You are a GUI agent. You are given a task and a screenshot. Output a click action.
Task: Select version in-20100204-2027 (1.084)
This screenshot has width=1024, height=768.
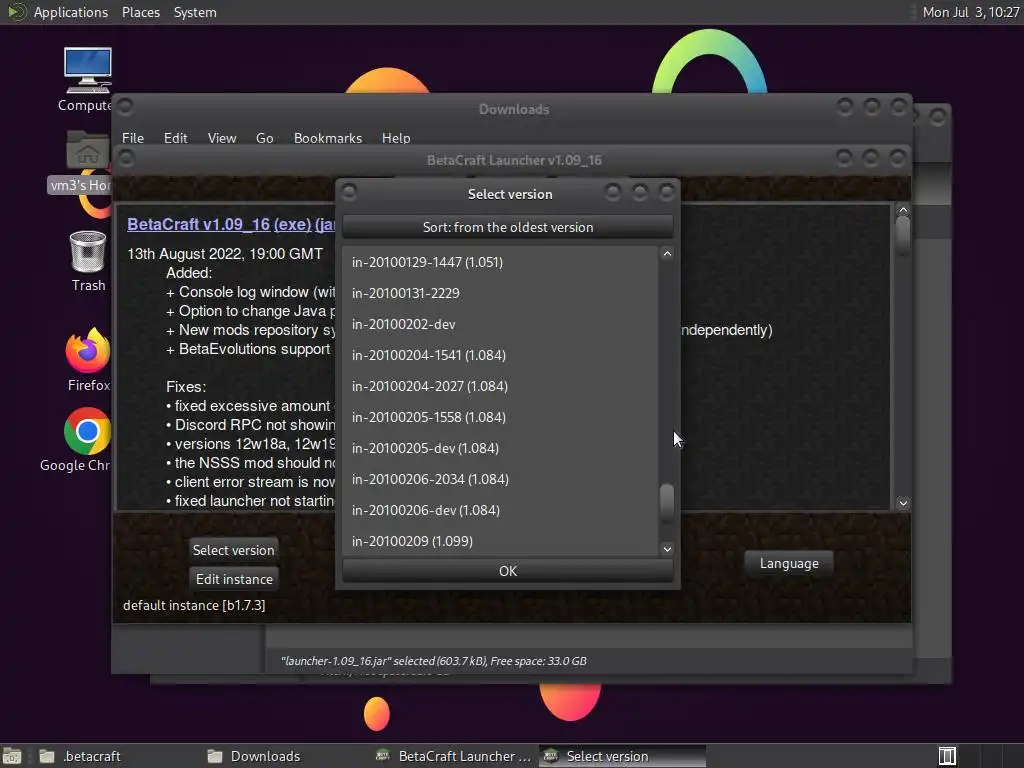click(x=500, y=386)
